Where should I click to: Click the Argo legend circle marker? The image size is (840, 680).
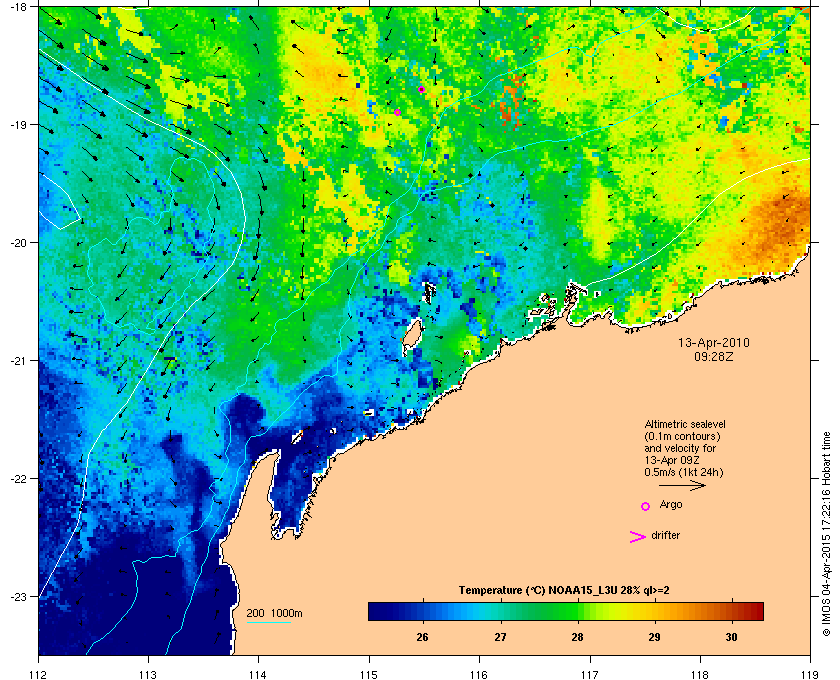point(646,506)
